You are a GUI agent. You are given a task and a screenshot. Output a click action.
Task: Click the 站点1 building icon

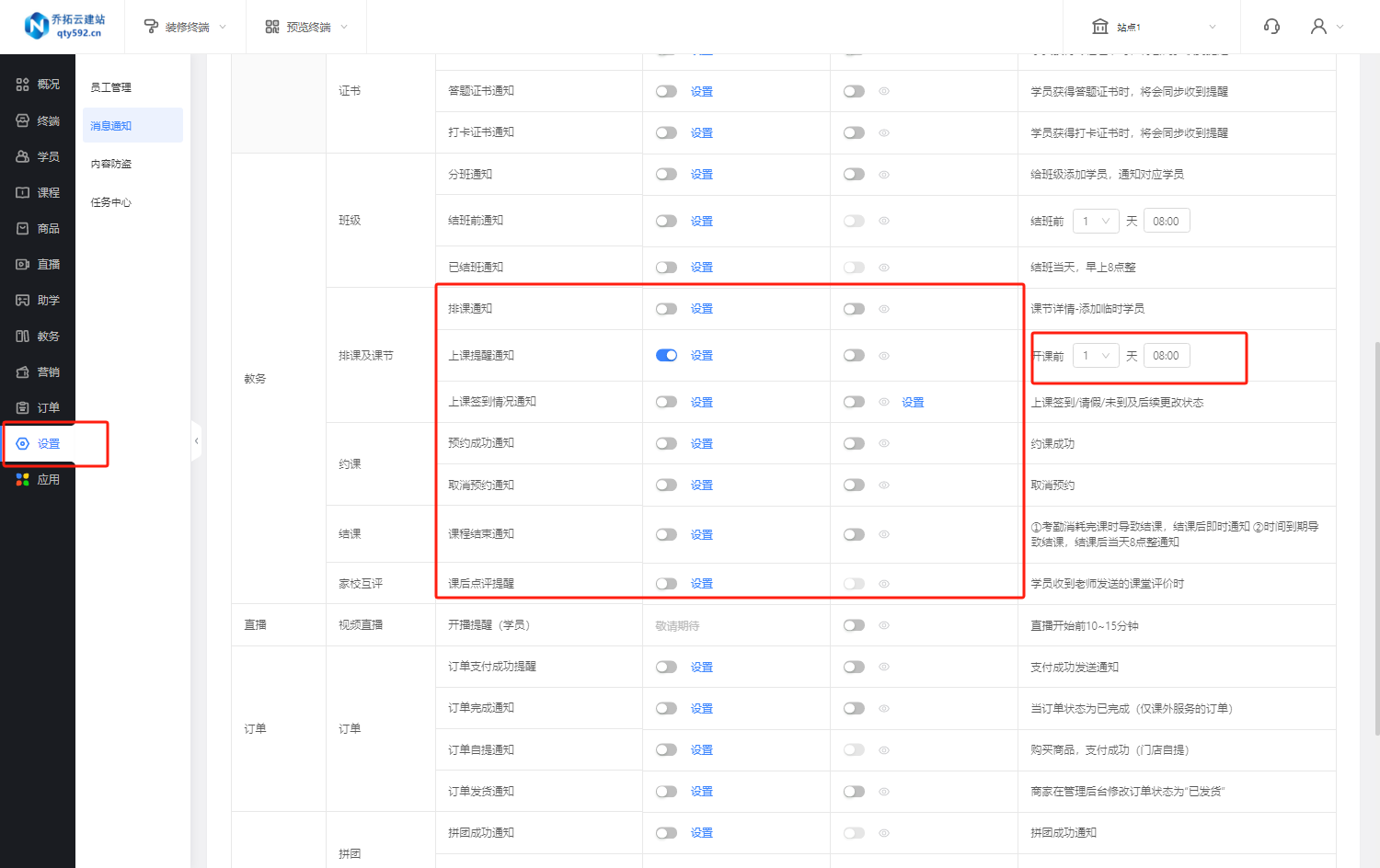click(1099, 27)
